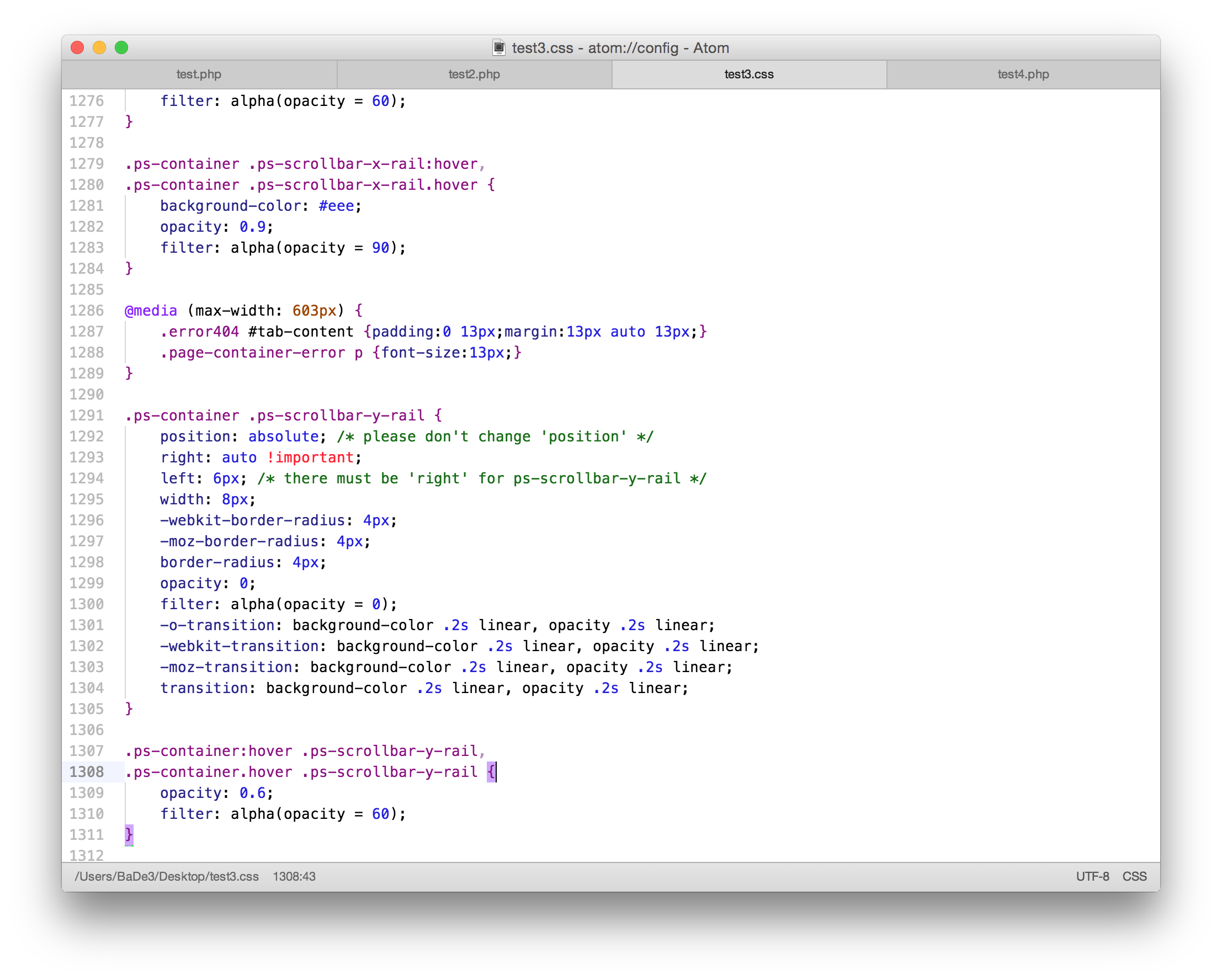Click the /Users/BaDe3/Desktop/test3.css file path

tap(167, 876)
